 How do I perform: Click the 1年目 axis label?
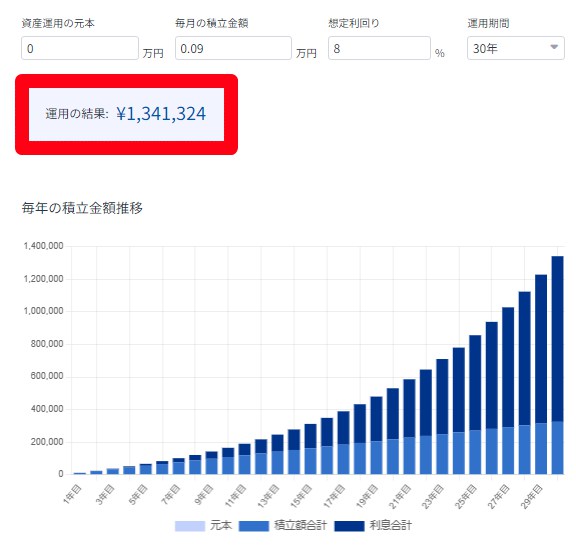[72, 494]
